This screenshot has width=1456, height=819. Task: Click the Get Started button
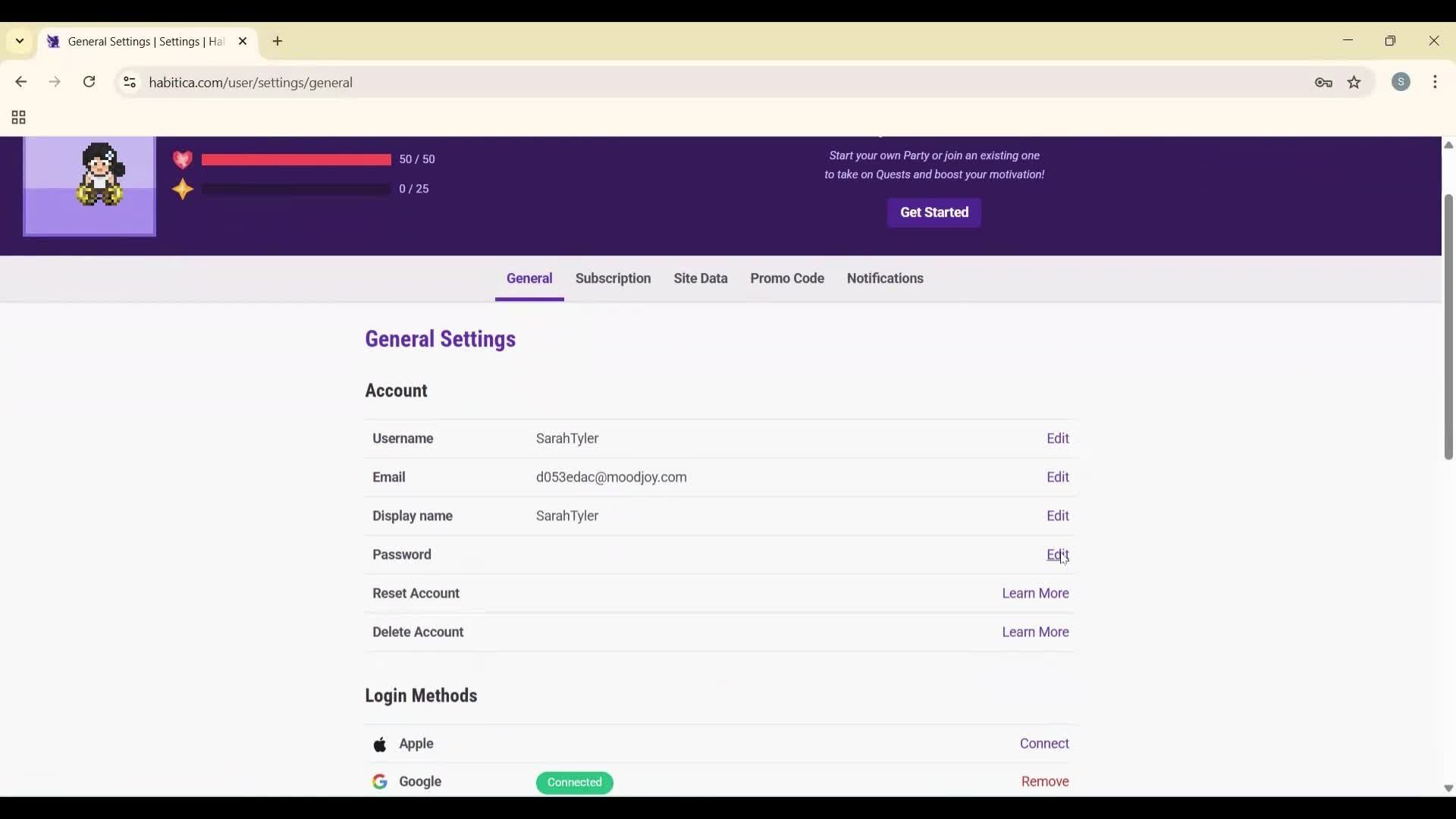point(934,212)
